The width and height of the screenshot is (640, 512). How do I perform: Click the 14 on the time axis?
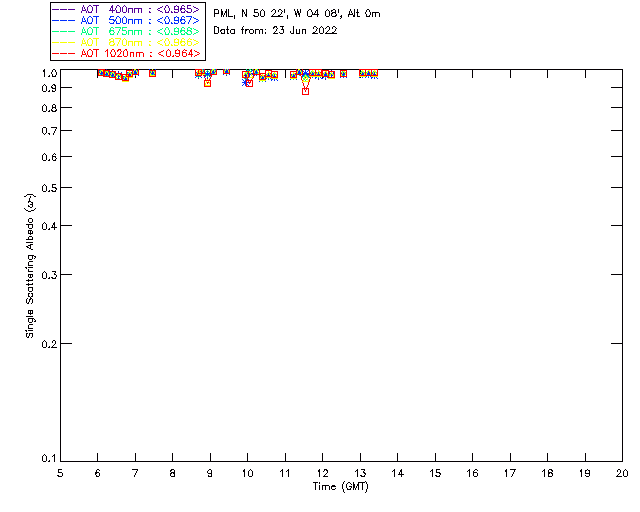(398, 473)
